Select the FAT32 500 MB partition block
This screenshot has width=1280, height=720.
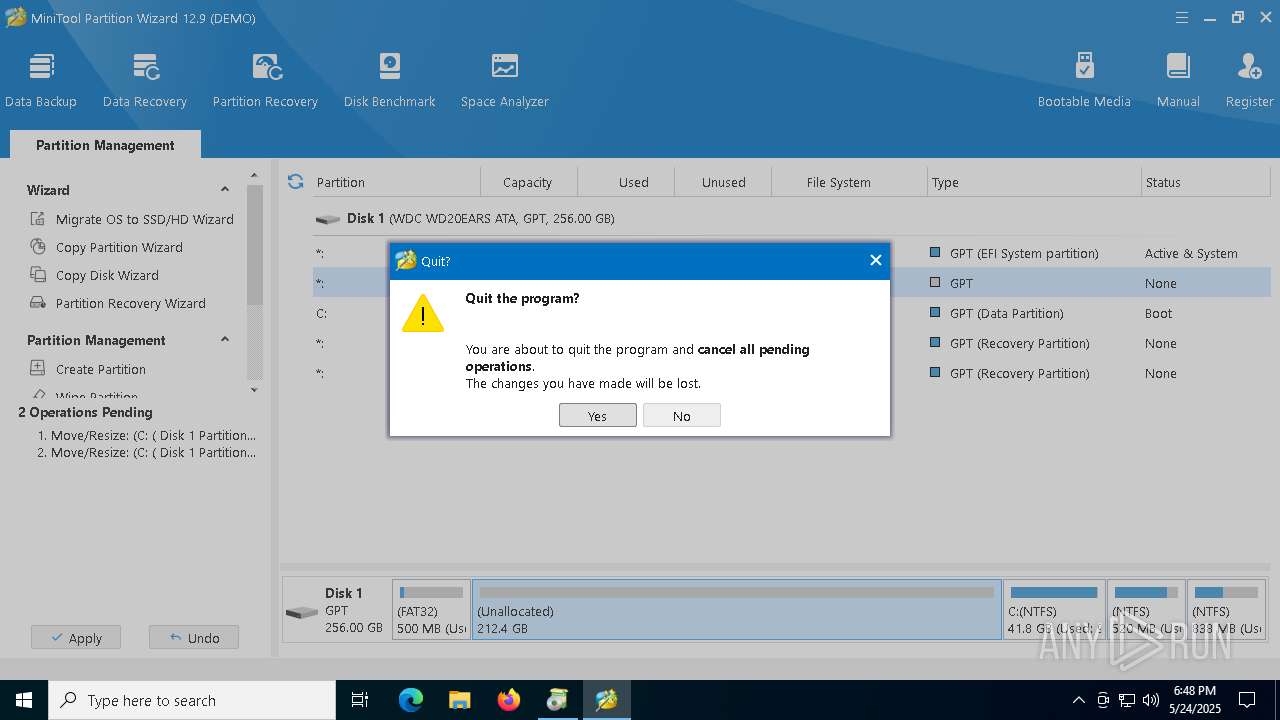432,610
